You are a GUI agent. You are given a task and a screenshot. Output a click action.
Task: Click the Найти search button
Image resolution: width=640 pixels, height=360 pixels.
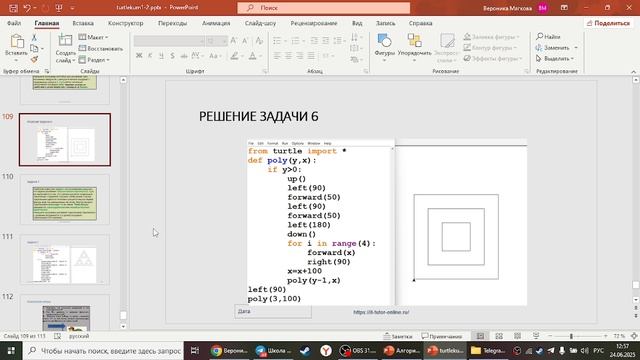[x=548, y=37]
